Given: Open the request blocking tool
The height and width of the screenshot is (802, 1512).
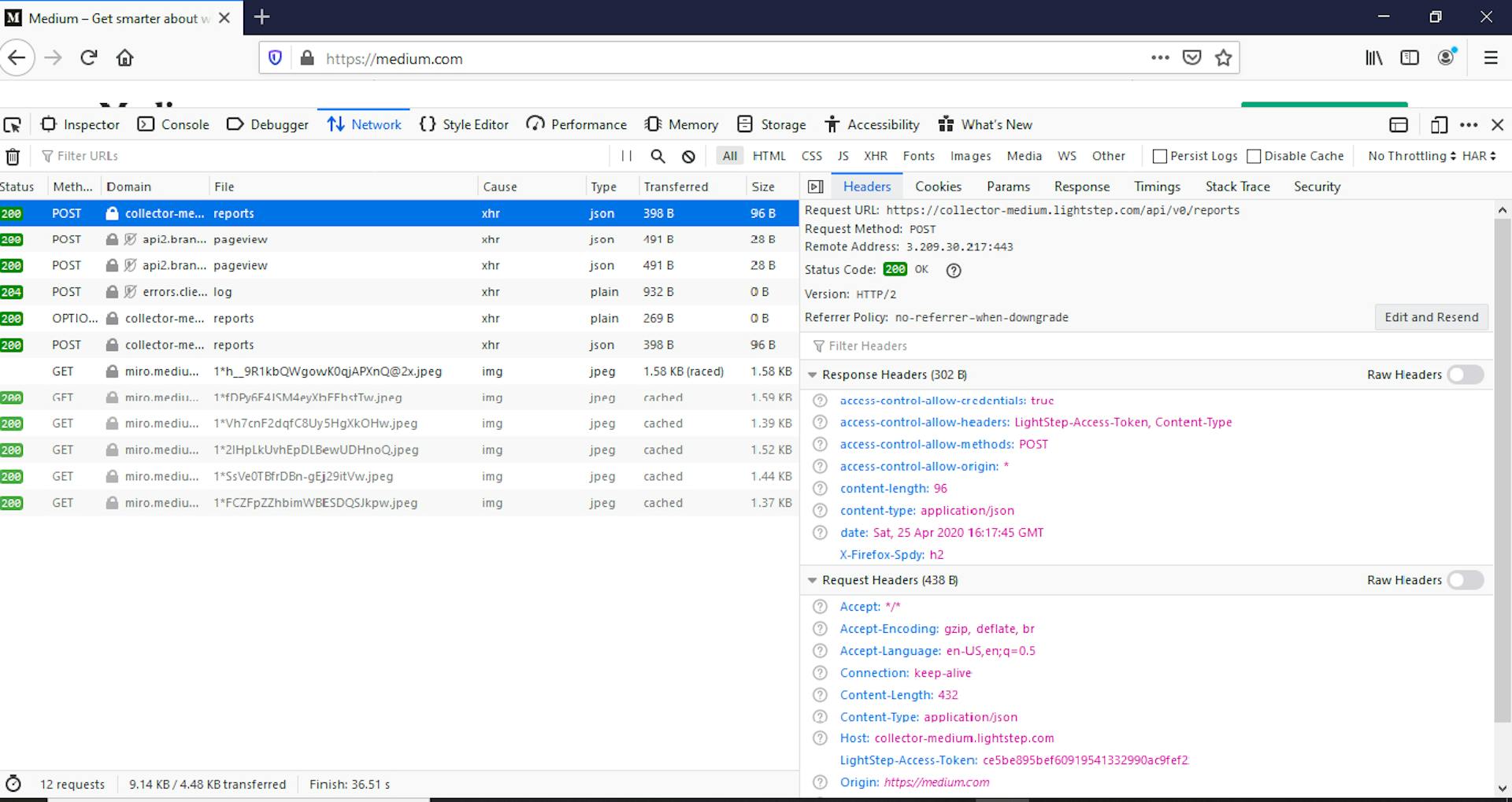Looking at the screenshot, I should click(689, 156).
